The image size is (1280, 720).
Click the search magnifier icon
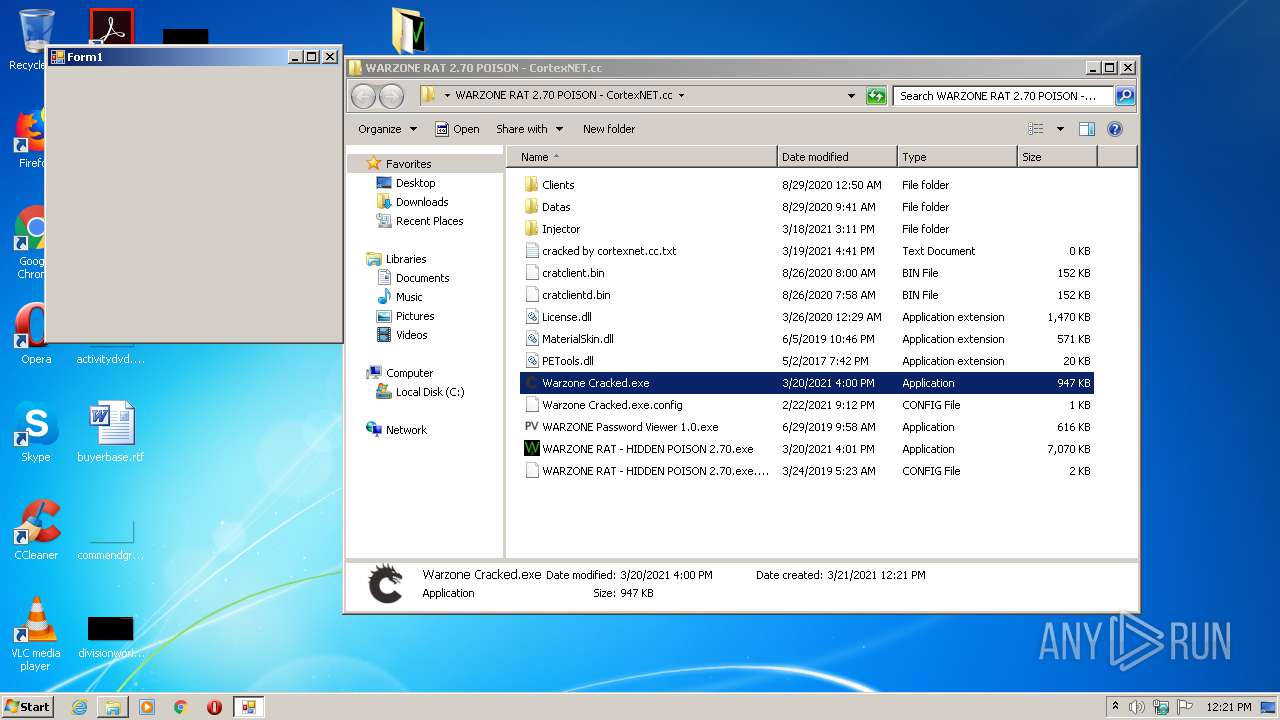click(x=1125, y=96)
